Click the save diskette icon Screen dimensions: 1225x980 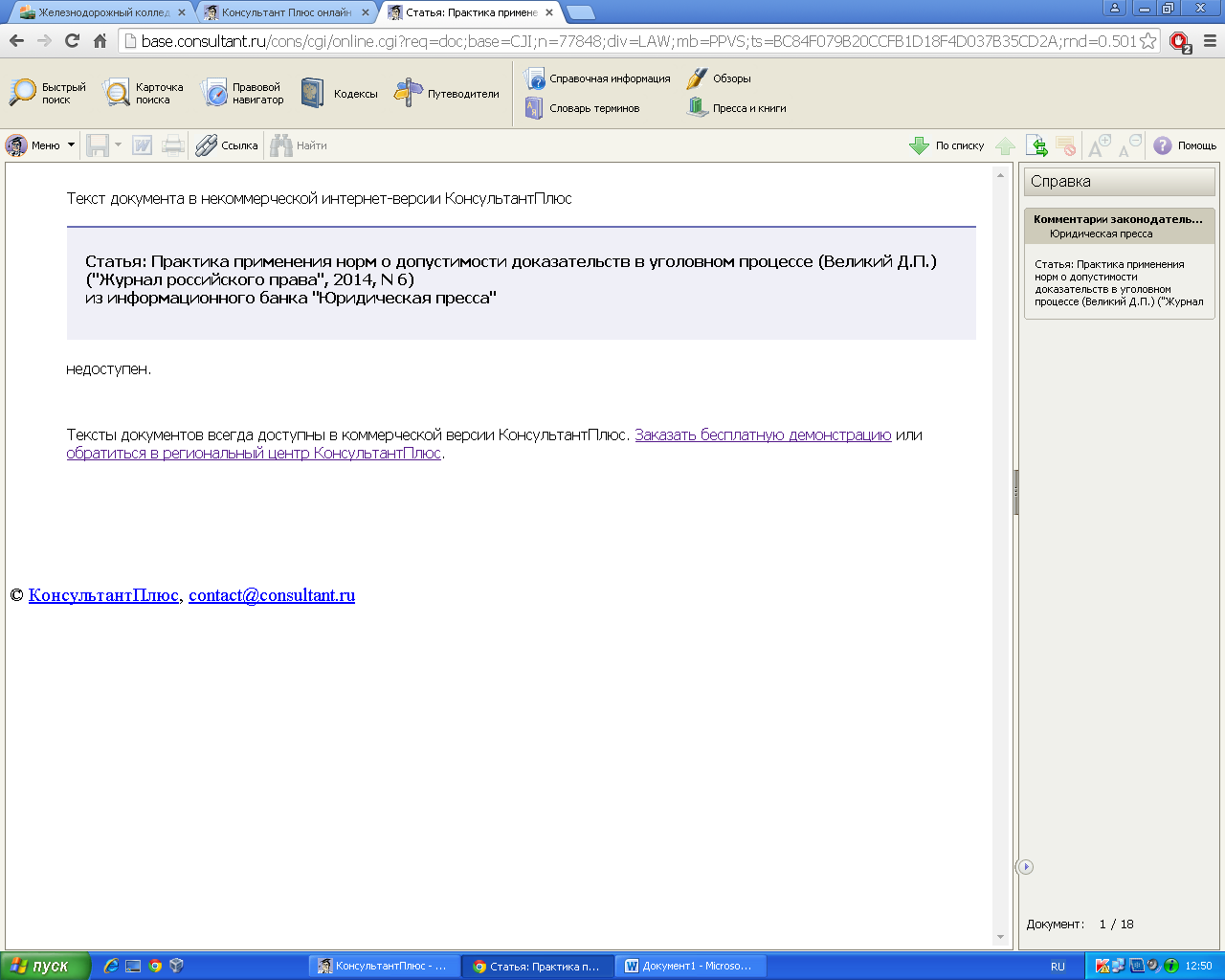pos(98,145)
